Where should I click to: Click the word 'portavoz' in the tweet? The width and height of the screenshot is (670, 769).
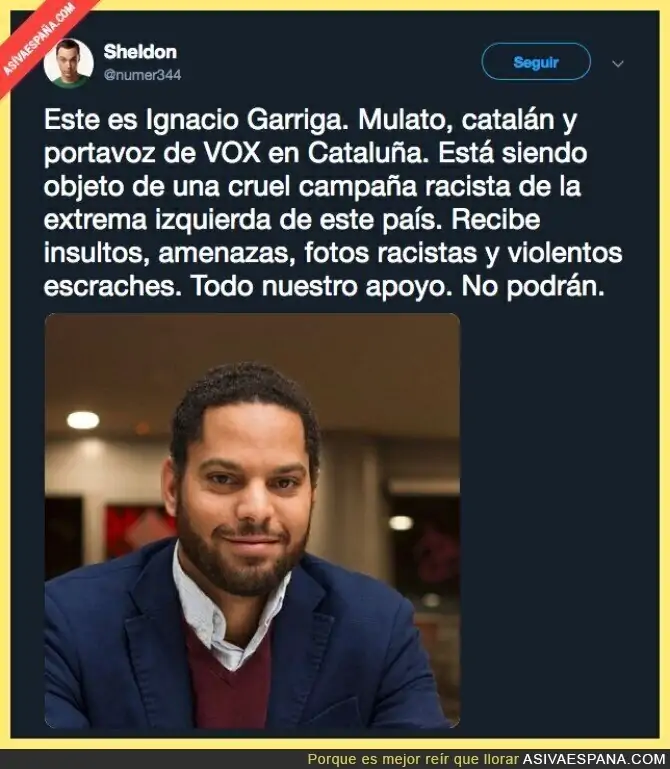coord(100,154)
